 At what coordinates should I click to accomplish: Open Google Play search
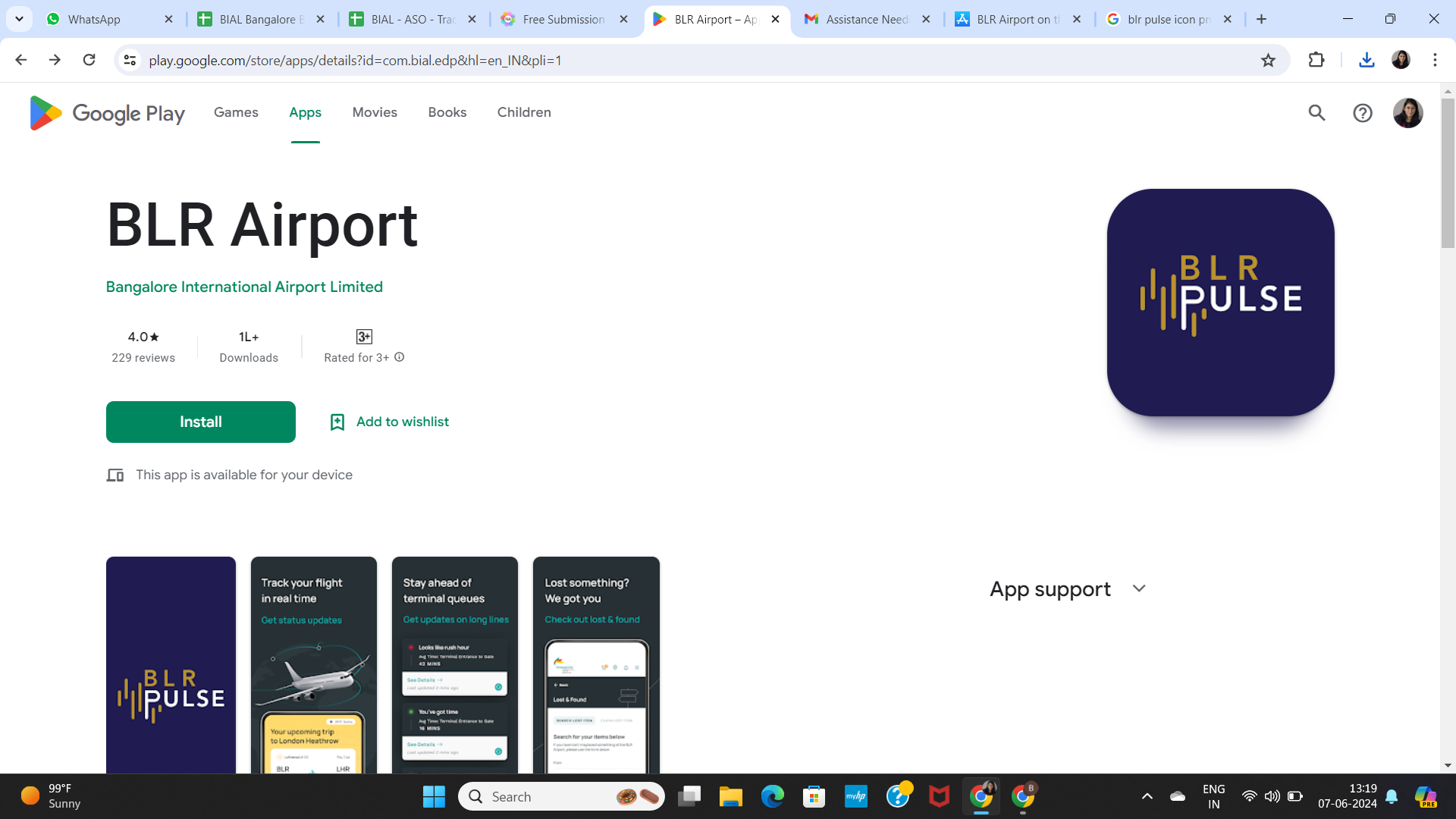1316,113
